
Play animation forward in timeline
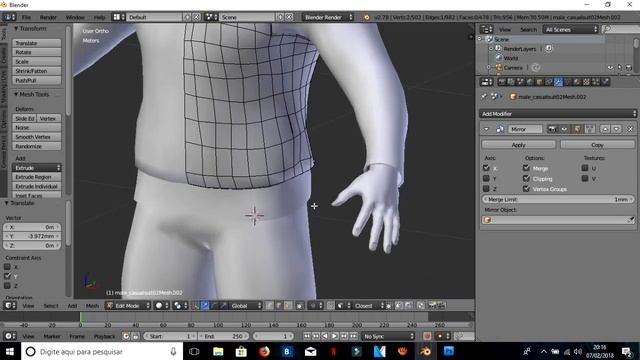pyautogui.click(x=334, y=336)
